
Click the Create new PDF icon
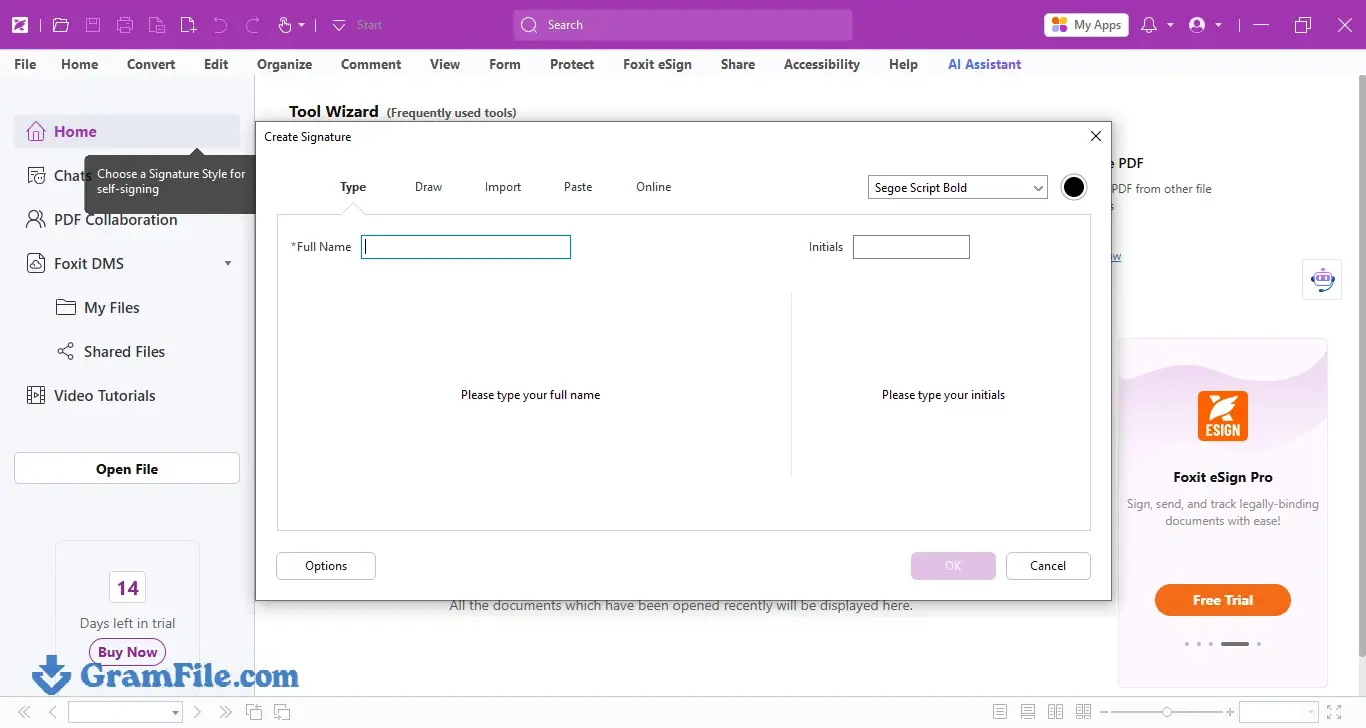coord(189,25)
